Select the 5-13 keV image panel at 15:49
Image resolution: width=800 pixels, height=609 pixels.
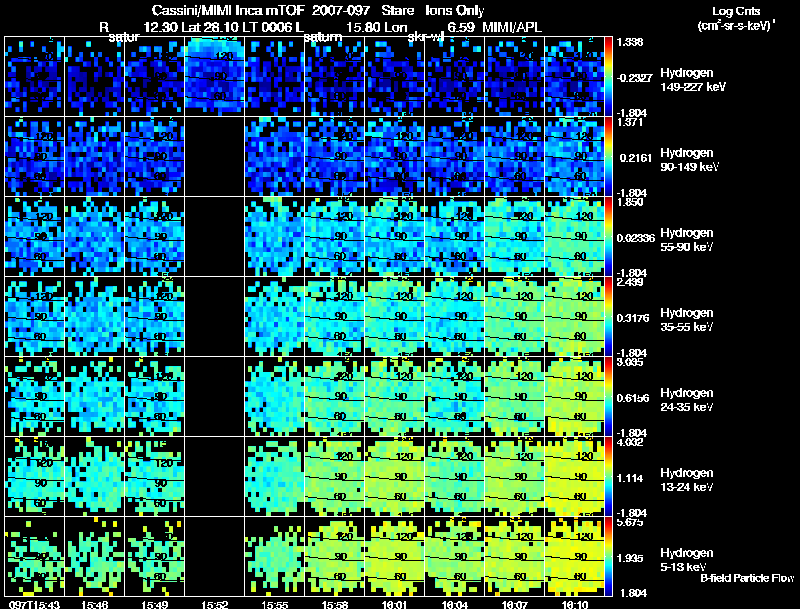[x=155, y=557]
